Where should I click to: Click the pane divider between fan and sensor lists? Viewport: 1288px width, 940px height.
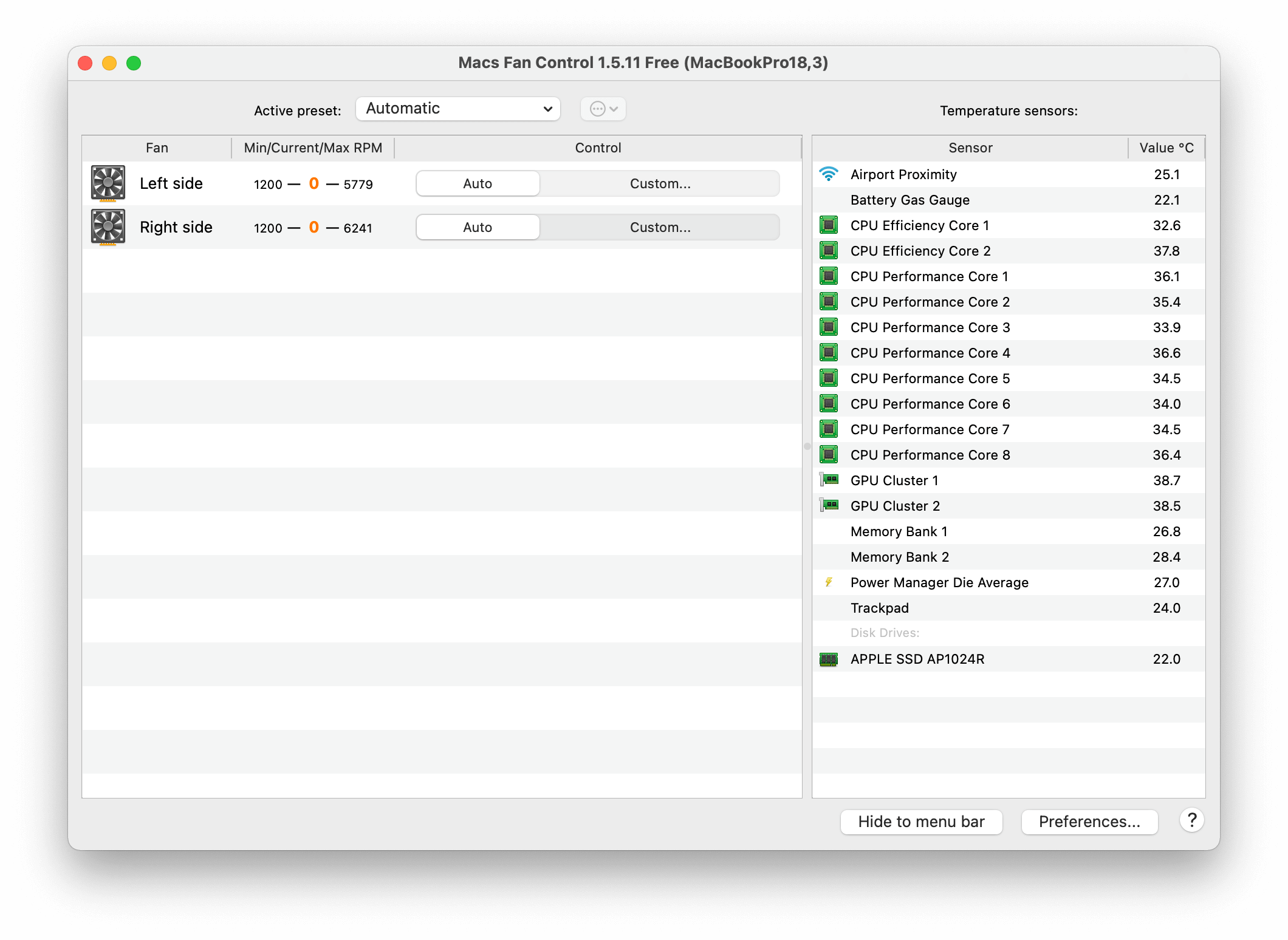click(x=807, y=446)
